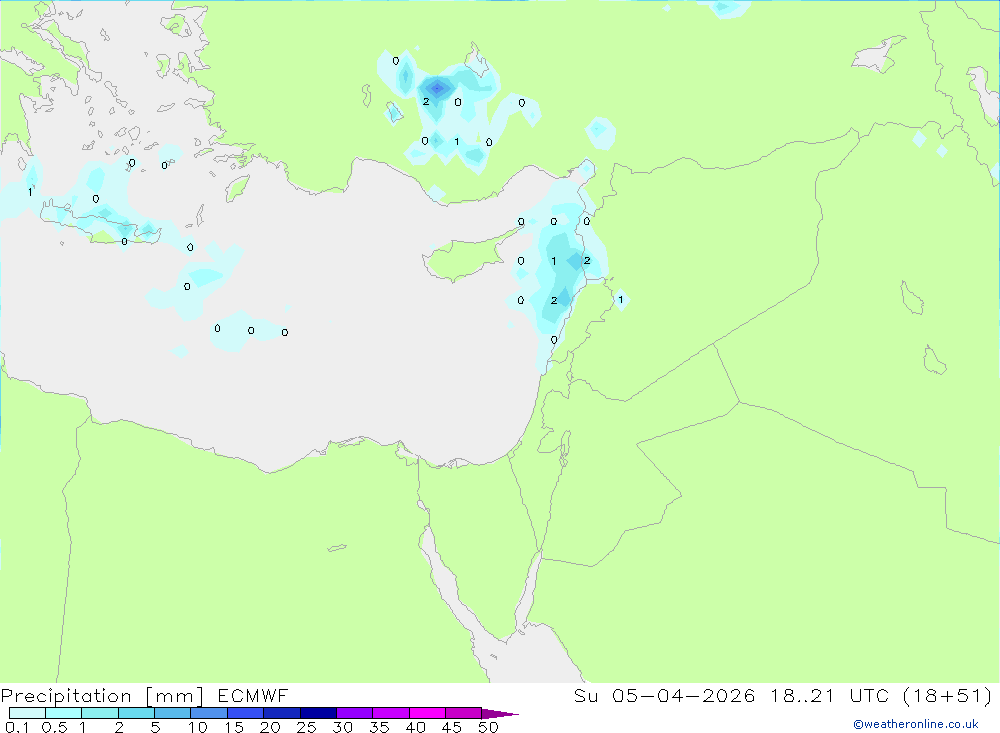Click the '50' legend scale value

click(488, 727)
